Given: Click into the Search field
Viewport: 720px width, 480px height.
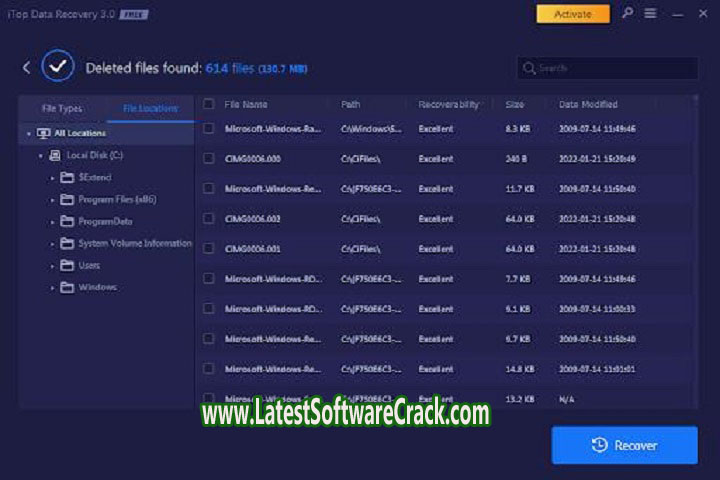Looking at the screenshot, I should [x=608, y=68].
